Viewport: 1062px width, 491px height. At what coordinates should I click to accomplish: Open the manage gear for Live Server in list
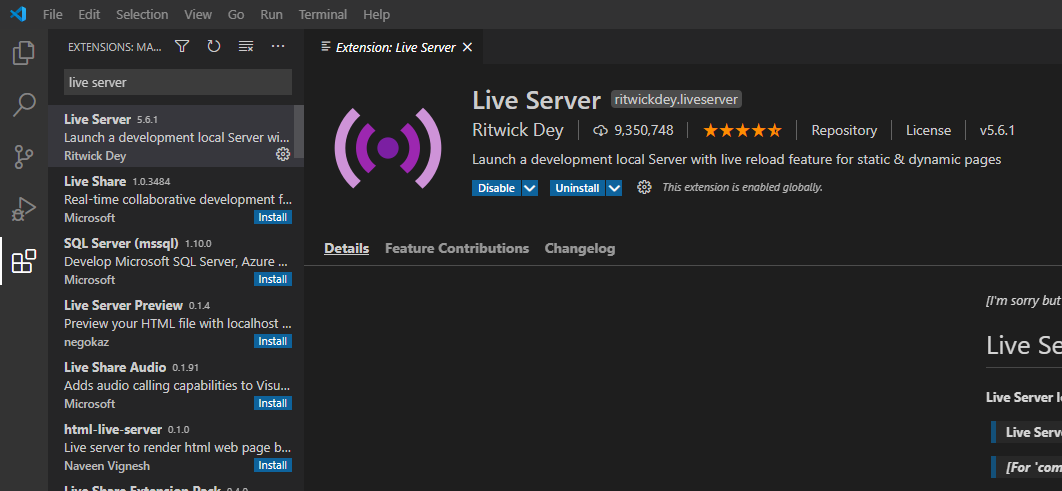[x=283, y=154]
